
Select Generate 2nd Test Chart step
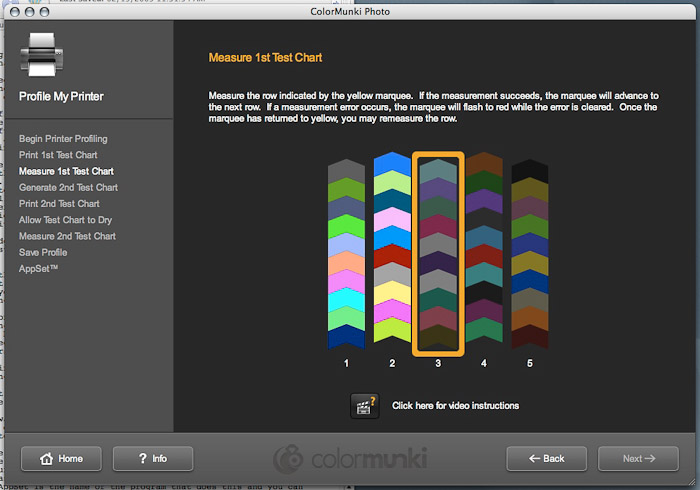point(68,187)
